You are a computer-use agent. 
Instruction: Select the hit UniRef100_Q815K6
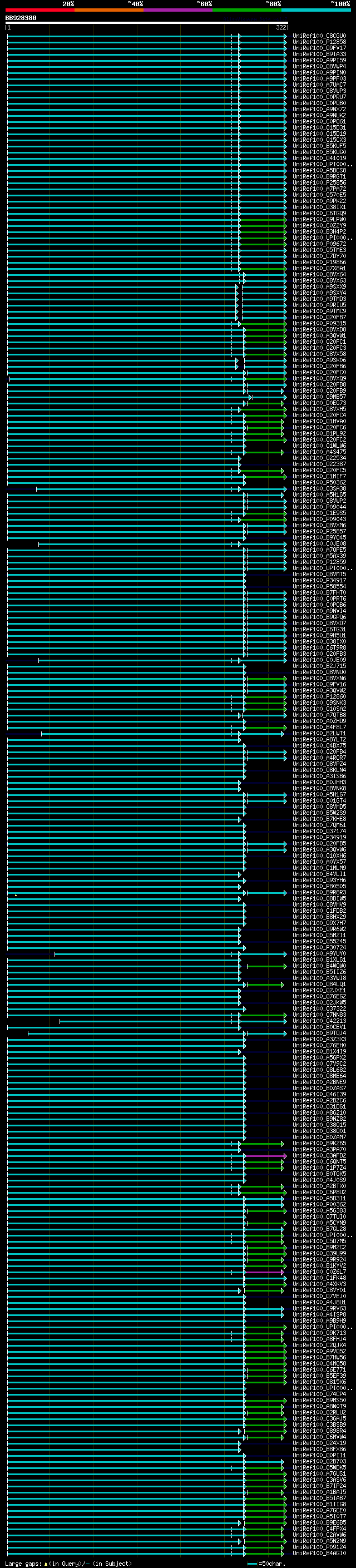point(319,1381)
